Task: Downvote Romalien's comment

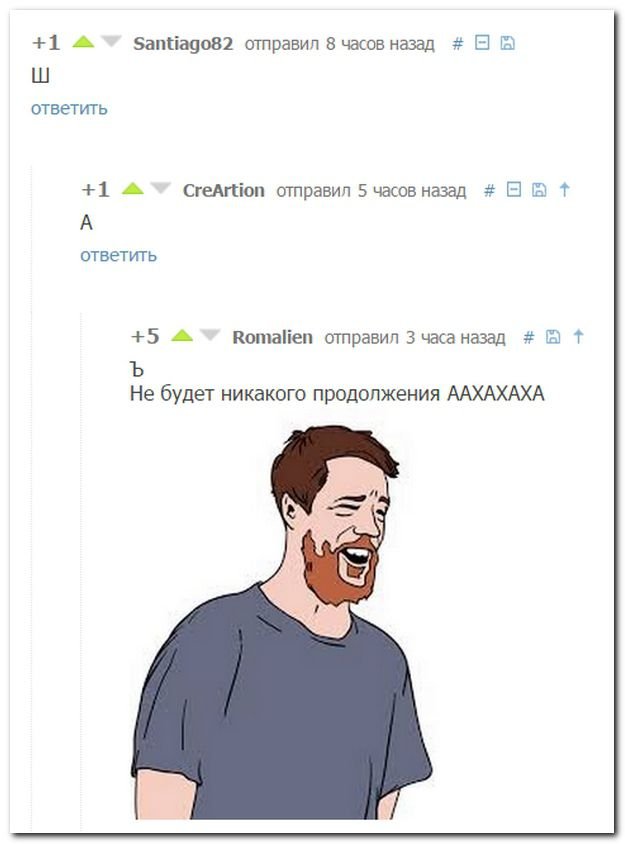Action: click(209, 335)
